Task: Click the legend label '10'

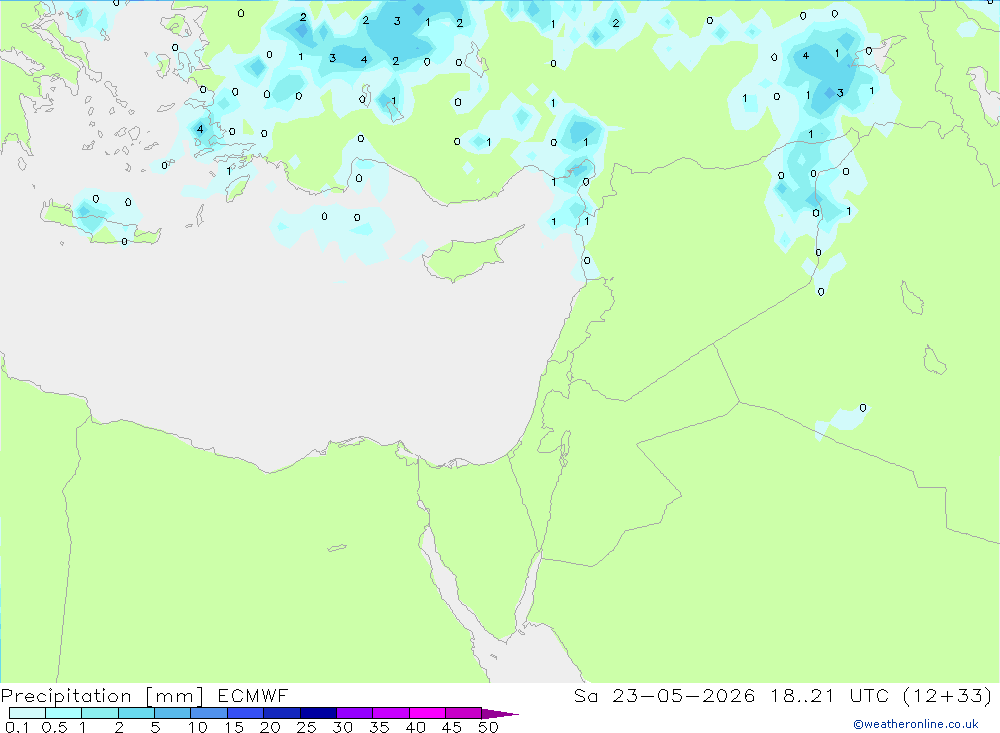Action: pyautogui.click(x=198, y=727)
